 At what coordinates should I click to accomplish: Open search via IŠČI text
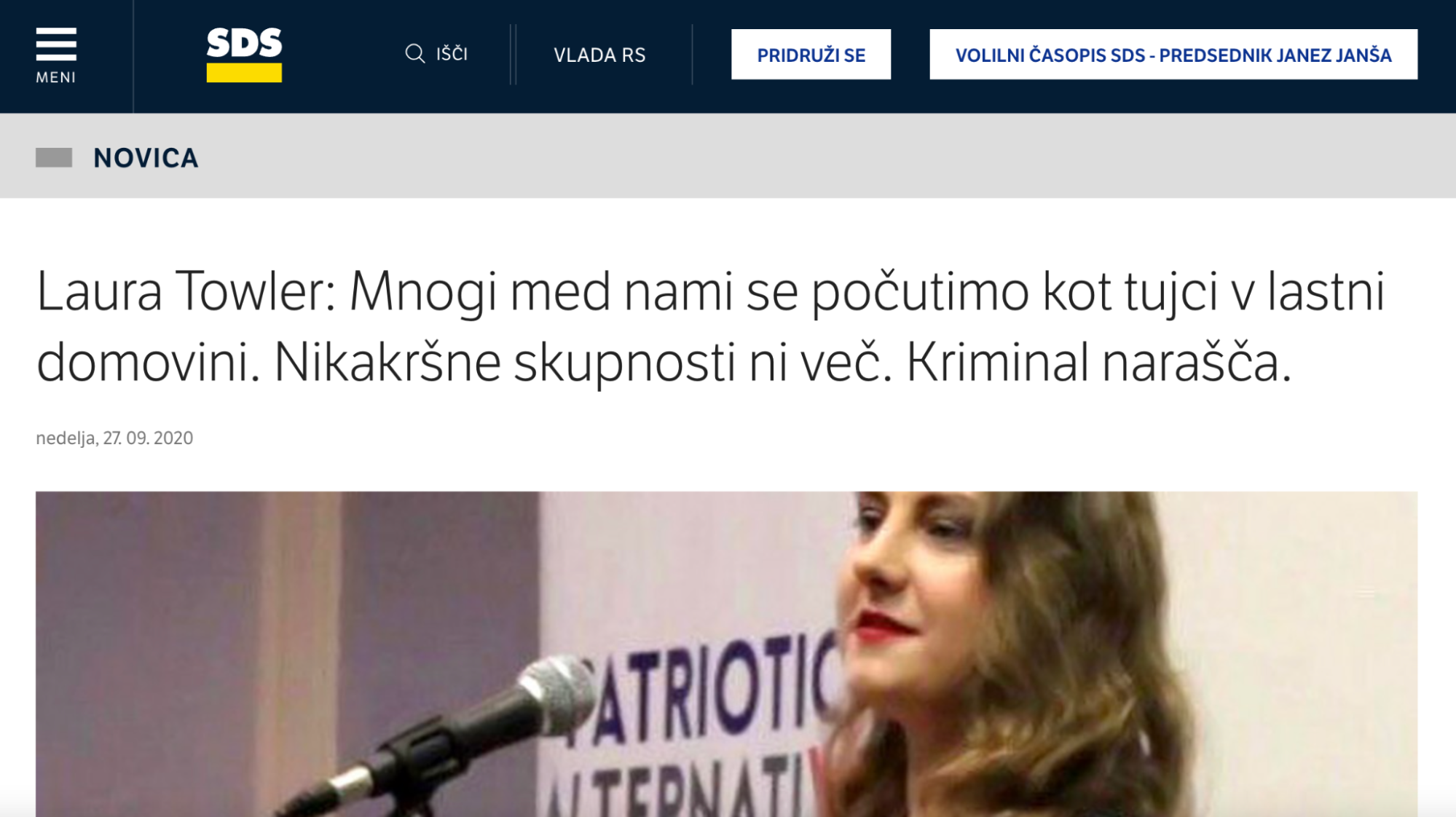click(x=452, y=54)
